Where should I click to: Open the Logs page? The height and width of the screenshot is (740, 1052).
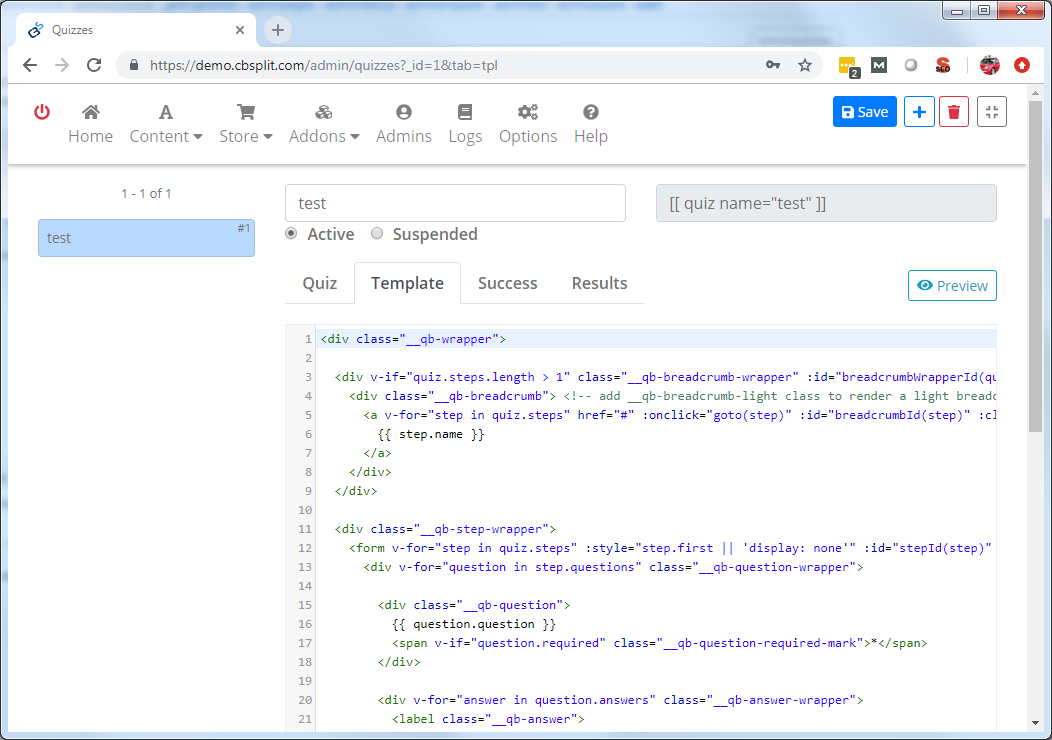click(x=465, y=124)
